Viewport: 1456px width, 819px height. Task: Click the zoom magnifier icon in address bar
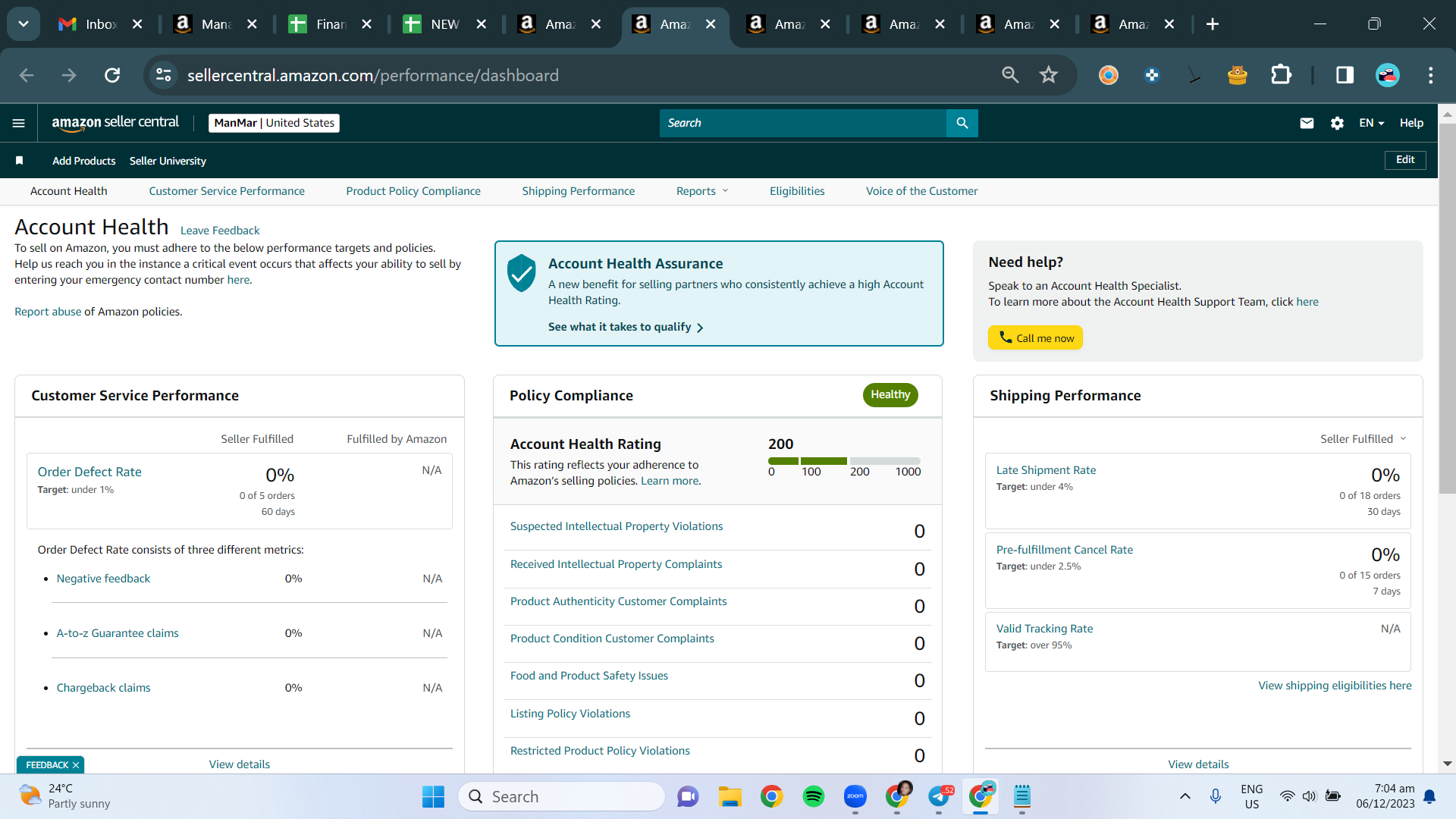point(1010,75)
